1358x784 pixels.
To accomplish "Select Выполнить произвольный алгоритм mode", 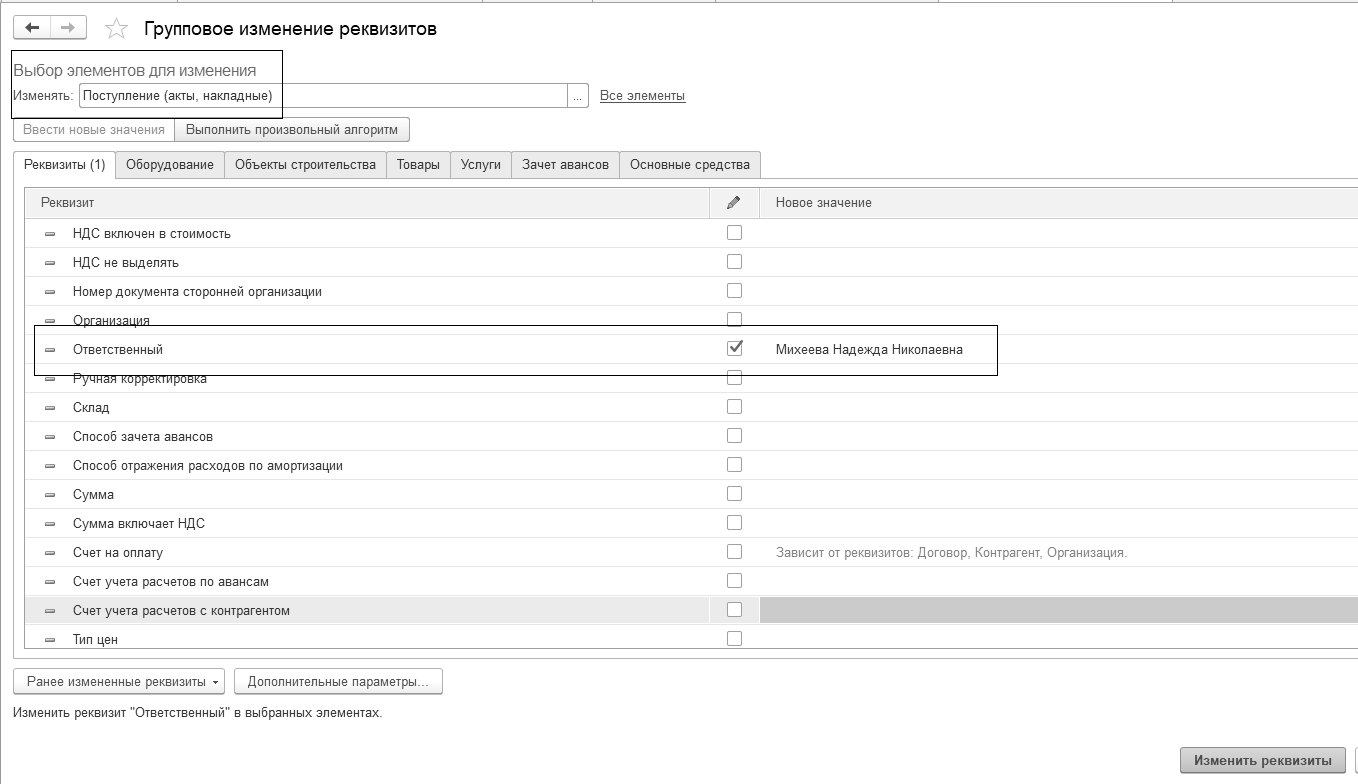I will pyautogui.click(x=292, y=130).
